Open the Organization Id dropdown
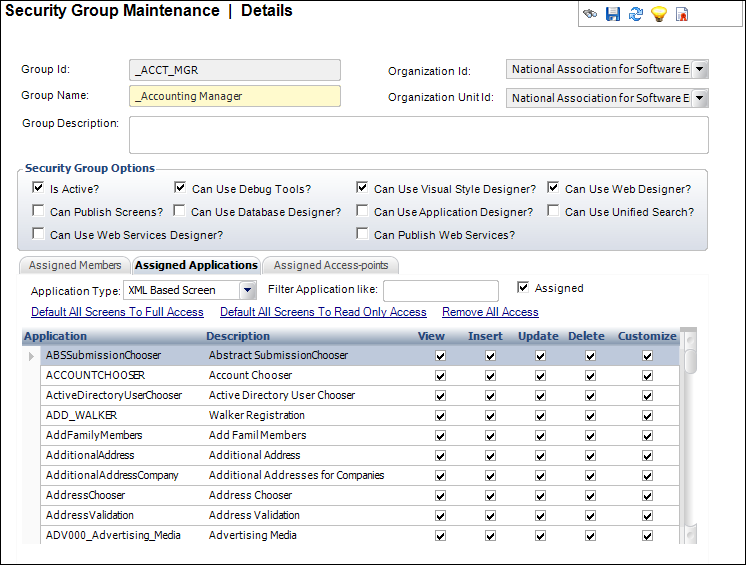746x565 pixels. pyautogui.click(x=699, y=69)
